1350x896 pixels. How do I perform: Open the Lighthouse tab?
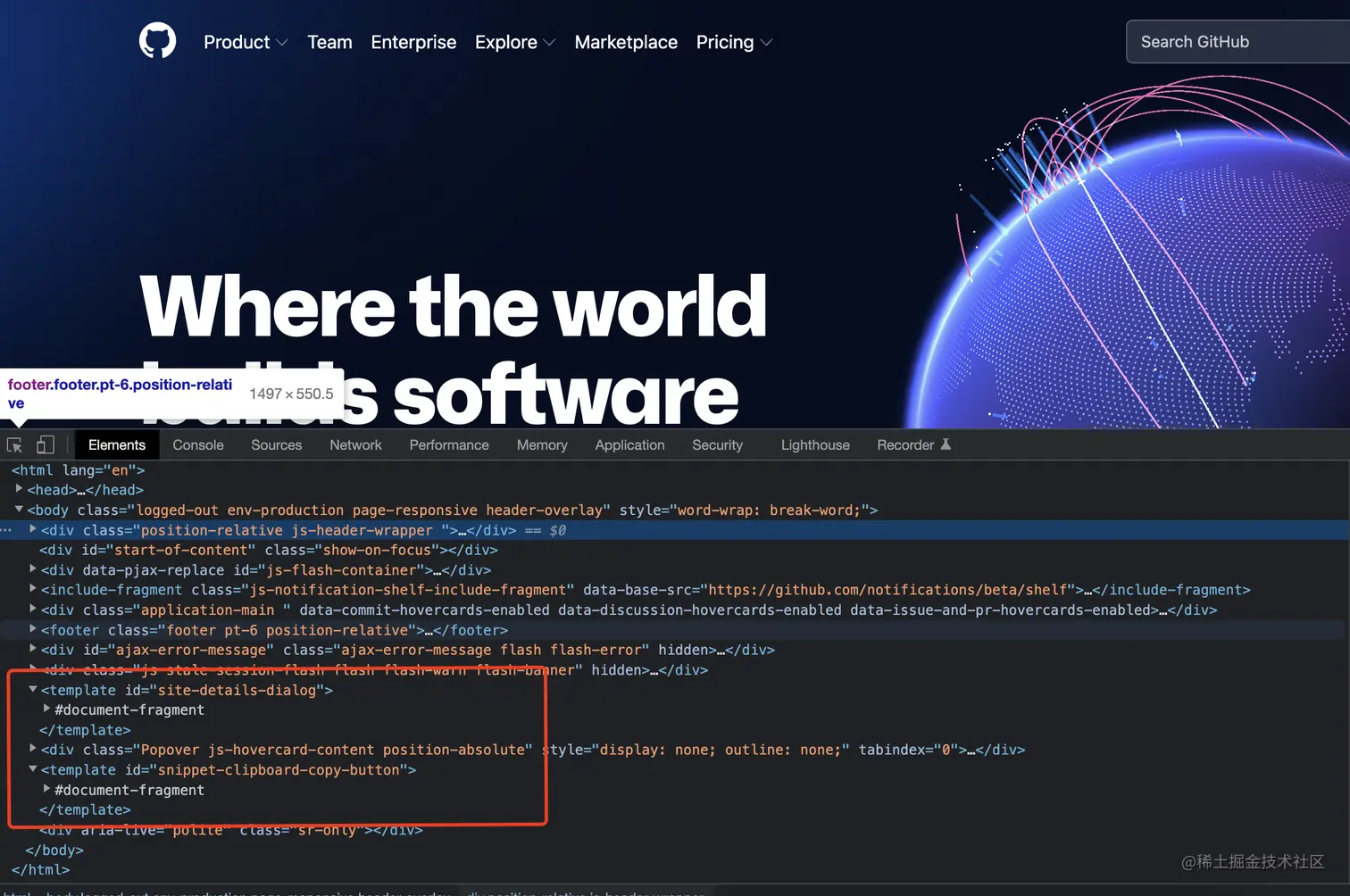coord(815,444)
